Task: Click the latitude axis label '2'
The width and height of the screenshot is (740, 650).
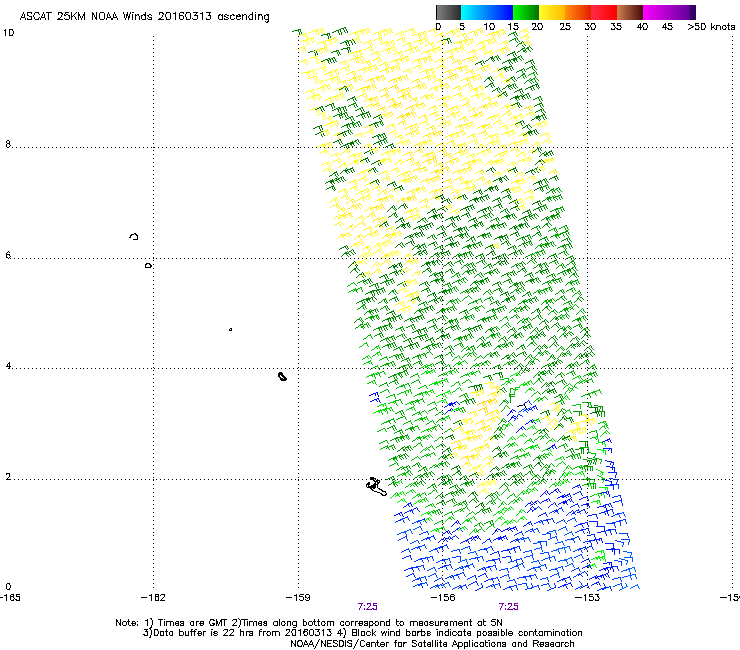Action: (x=8, y=477)
